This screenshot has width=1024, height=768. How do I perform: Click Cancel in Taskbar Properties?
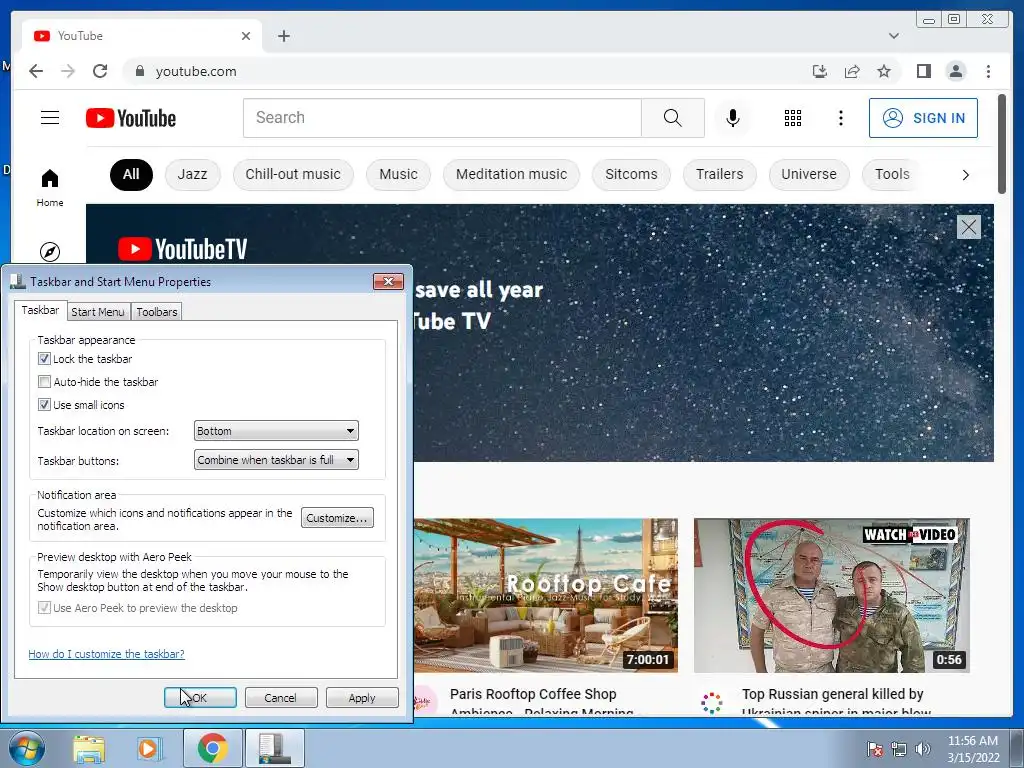tap(281, 697)
